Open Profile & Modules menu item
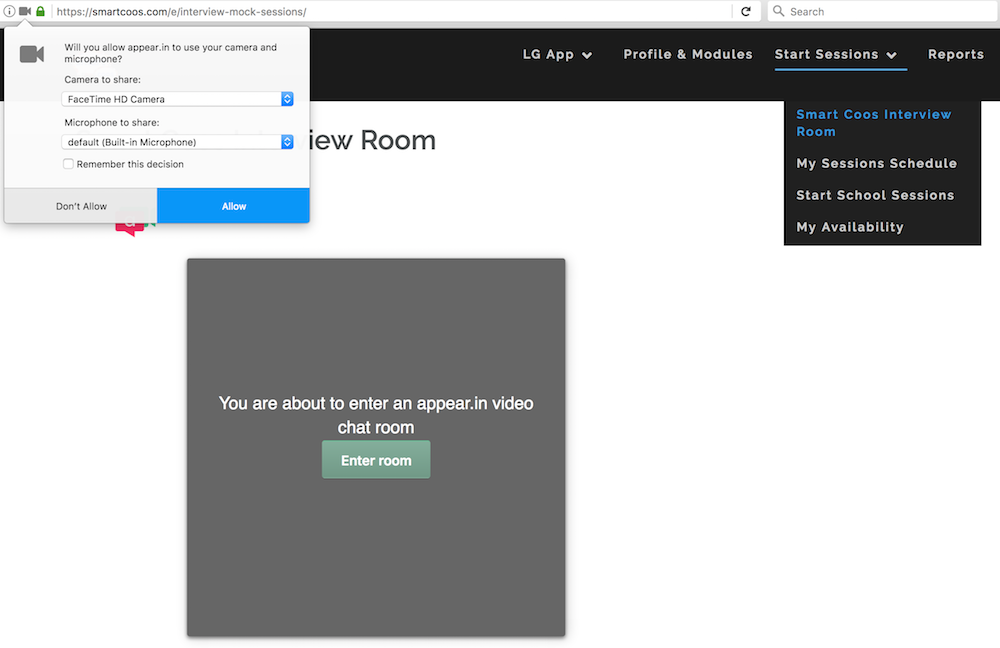 [688, 55]
